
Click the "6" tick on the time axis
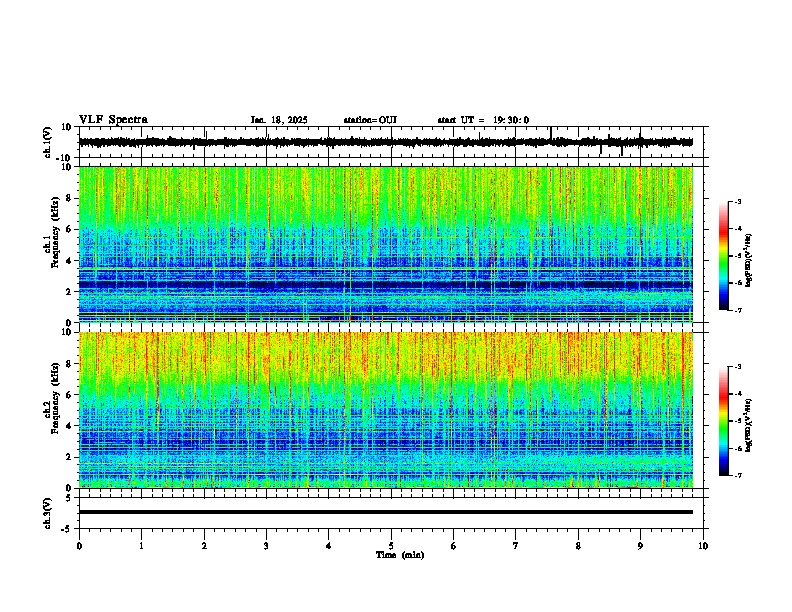tap(453, 546)
